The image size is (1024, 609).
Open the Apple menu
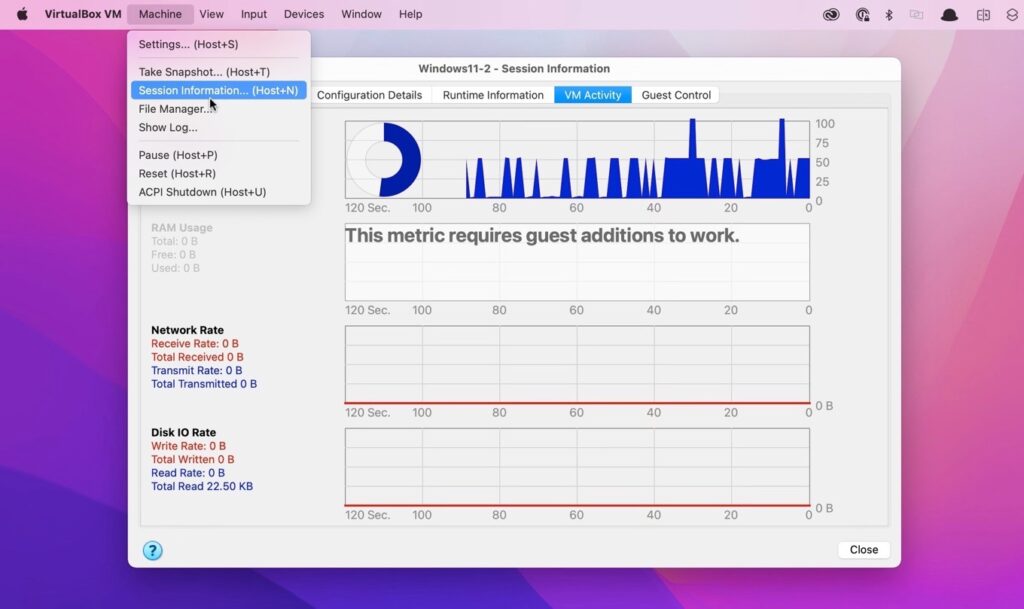point(22,14)
